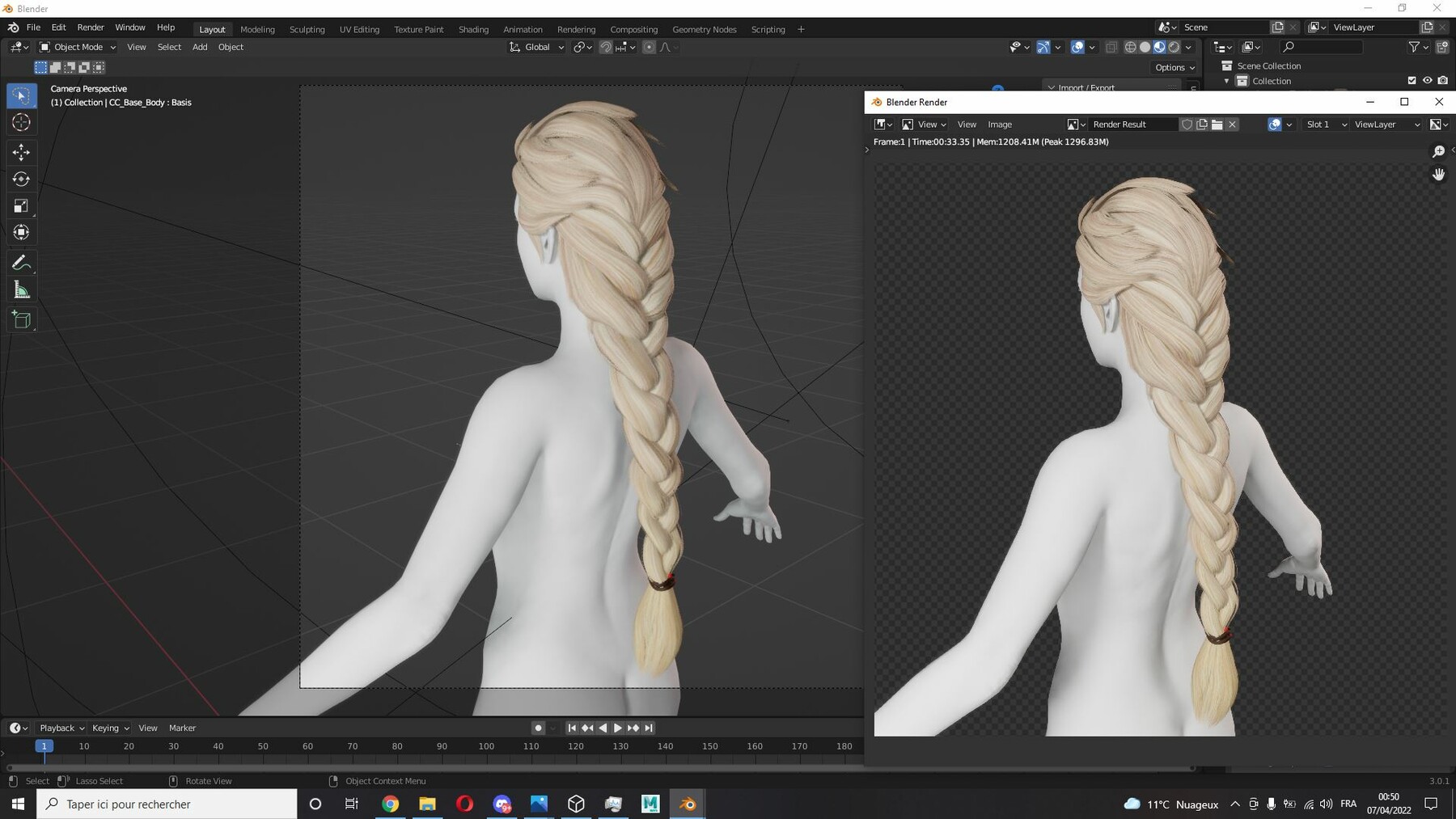Click the zoom magnifier in render window

point(1438,152)
